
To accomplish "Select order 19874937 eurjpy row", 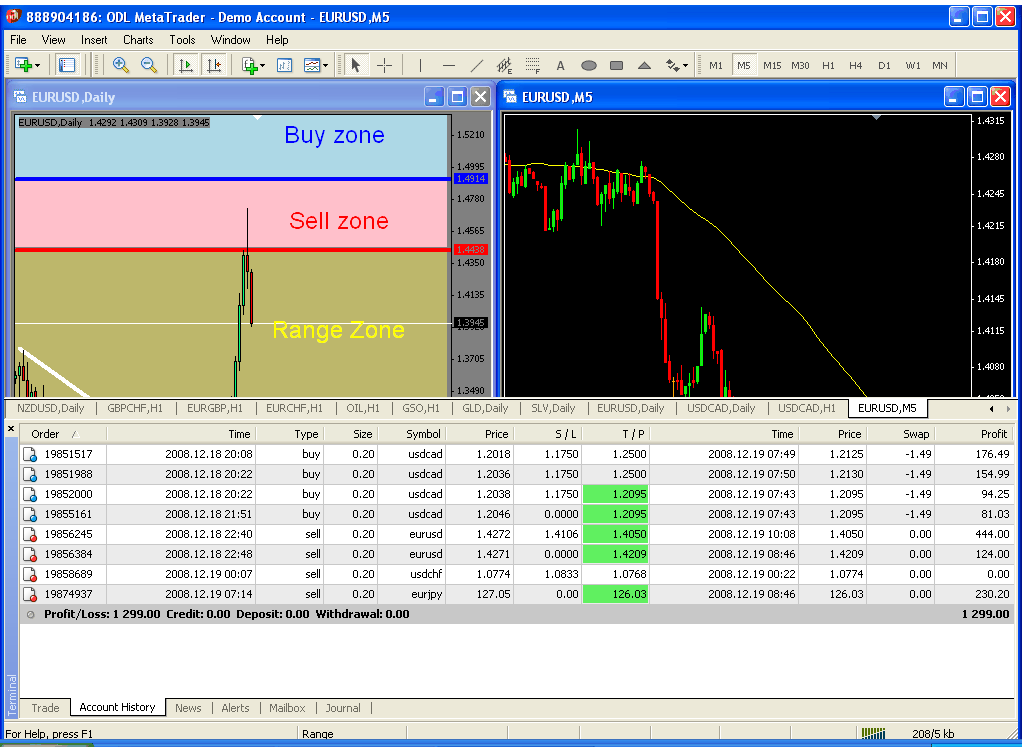I will click(517, 594).
